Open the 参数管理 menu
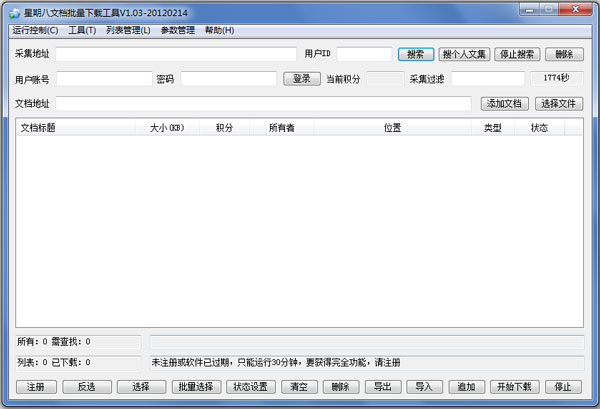Viewport: 600px width, 409px height. (x=178, y=30)
